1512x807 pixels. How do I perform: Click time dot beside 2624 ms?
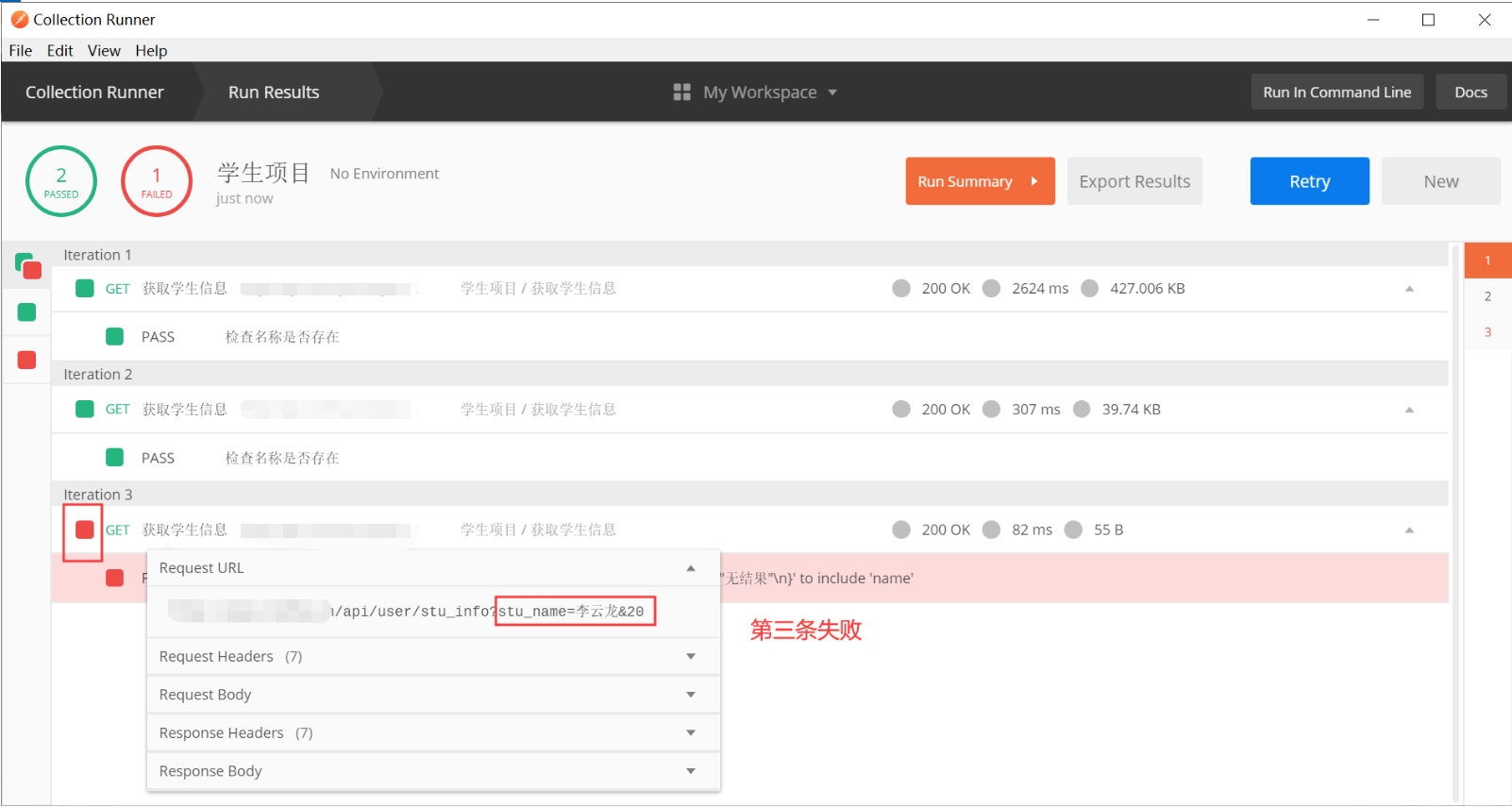pos(991,288)
